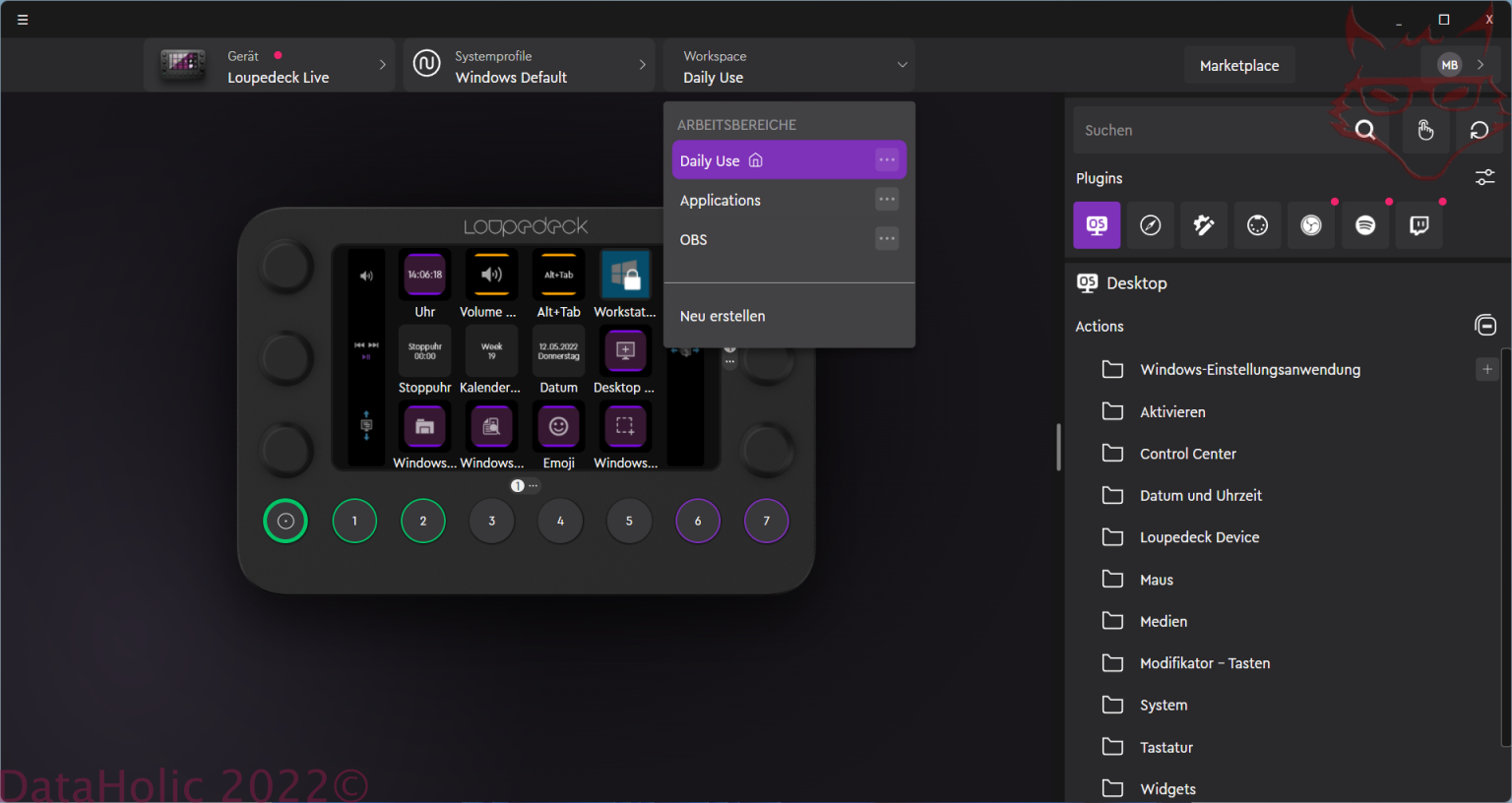Select the OBS Studio plugin icon
Viewport: 1512px width, 803px height.
(x=1311, y=225)
